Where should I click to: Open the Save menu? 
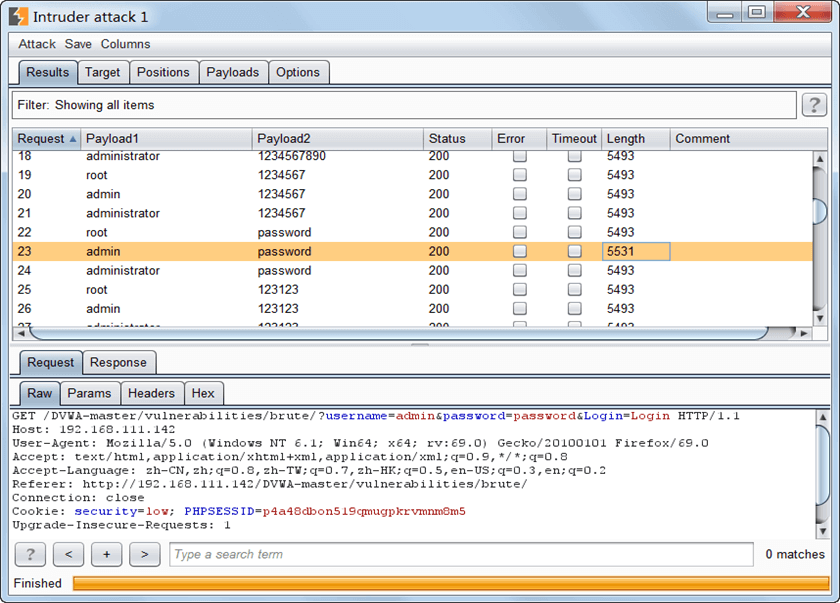click(x=78, y=44)
